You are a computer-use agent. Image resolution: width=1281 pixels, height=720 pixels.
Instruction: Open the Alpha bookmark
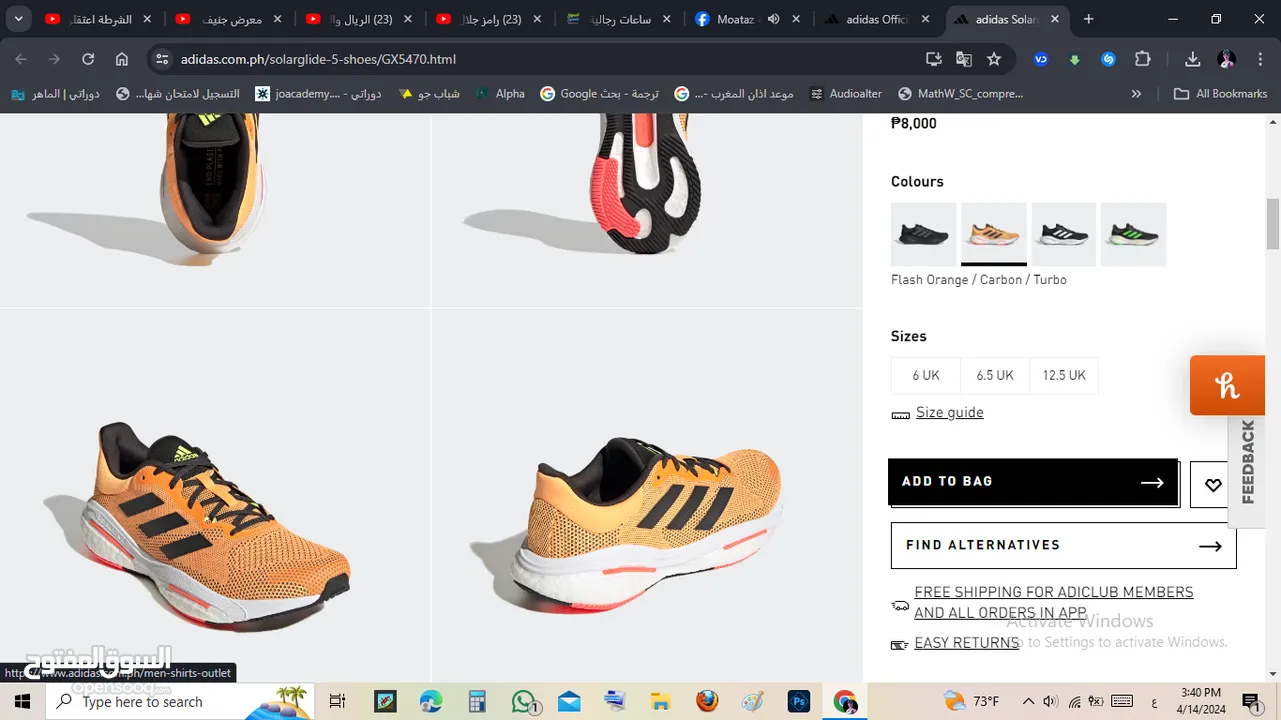pos(500,93)
